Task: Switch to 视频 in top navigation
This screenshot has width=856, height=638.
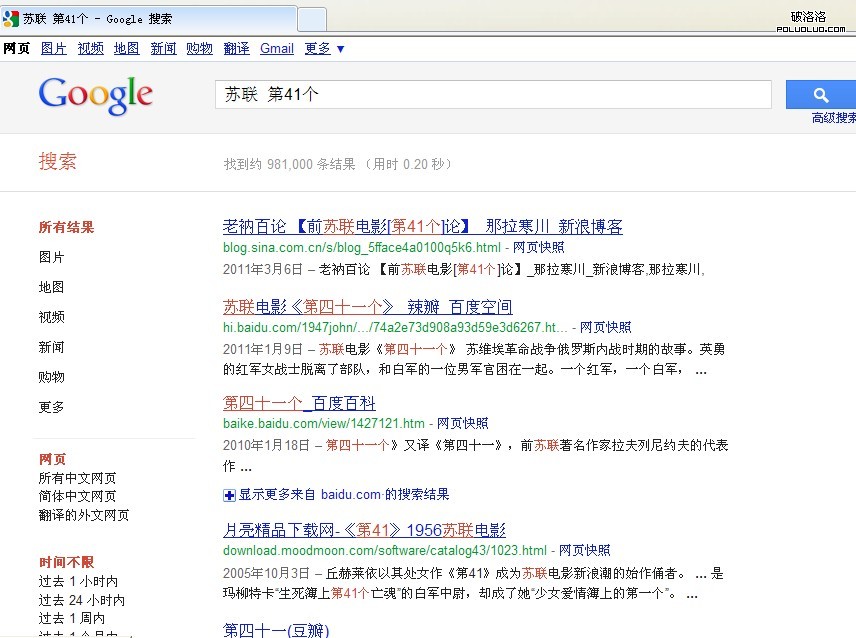Action: pyautogui.click(x=90, y=48)
